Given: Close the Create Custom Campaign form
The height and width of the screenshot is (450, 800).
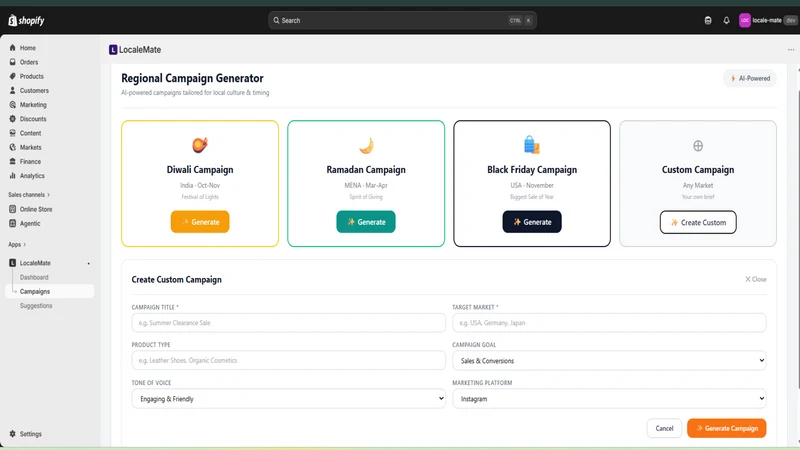Looking at the screenshot, I should click(756, 279).
